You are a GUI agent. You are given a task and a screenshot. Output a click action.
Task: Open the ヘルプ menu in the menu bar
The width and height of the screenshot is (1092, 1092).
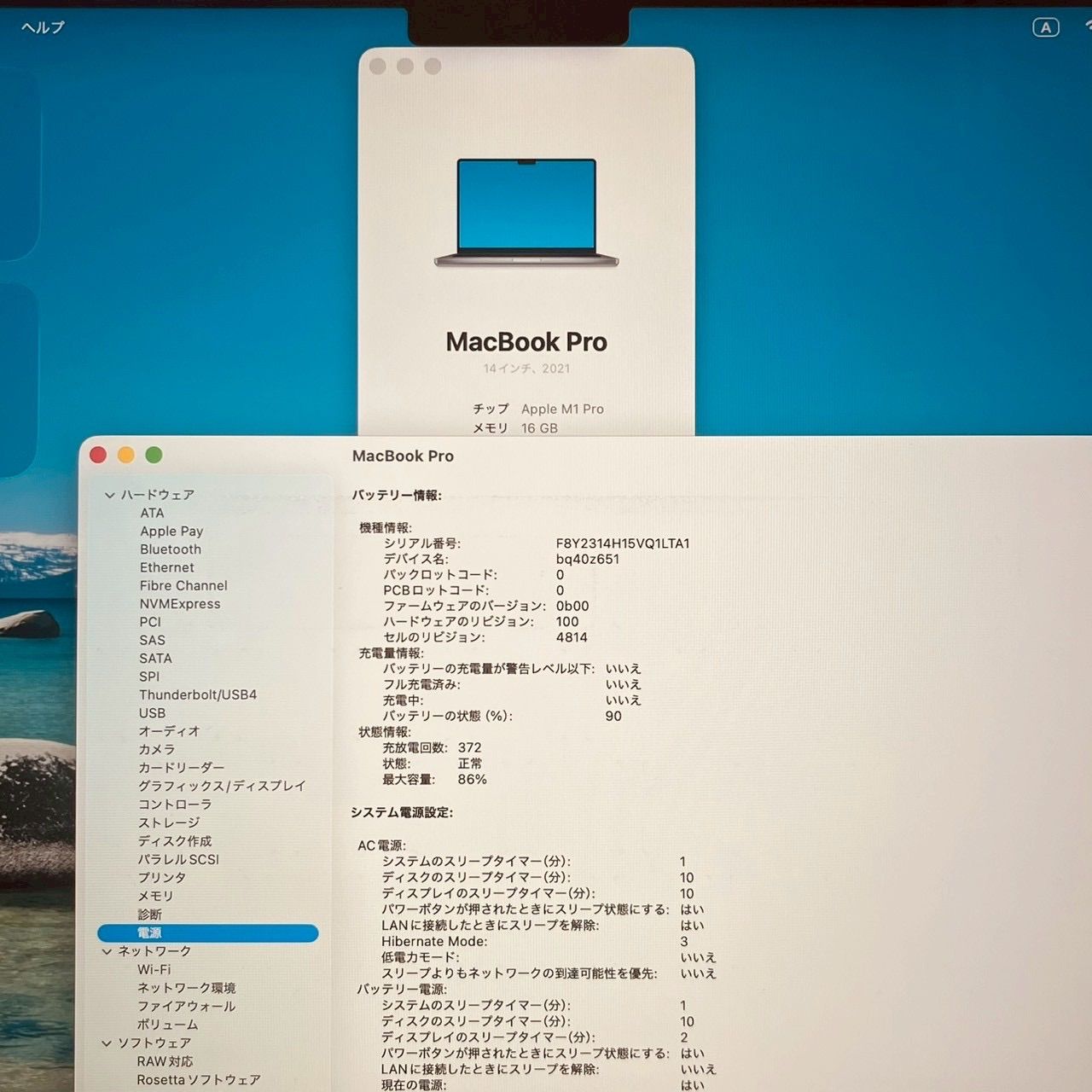click(x=43, y=27)
